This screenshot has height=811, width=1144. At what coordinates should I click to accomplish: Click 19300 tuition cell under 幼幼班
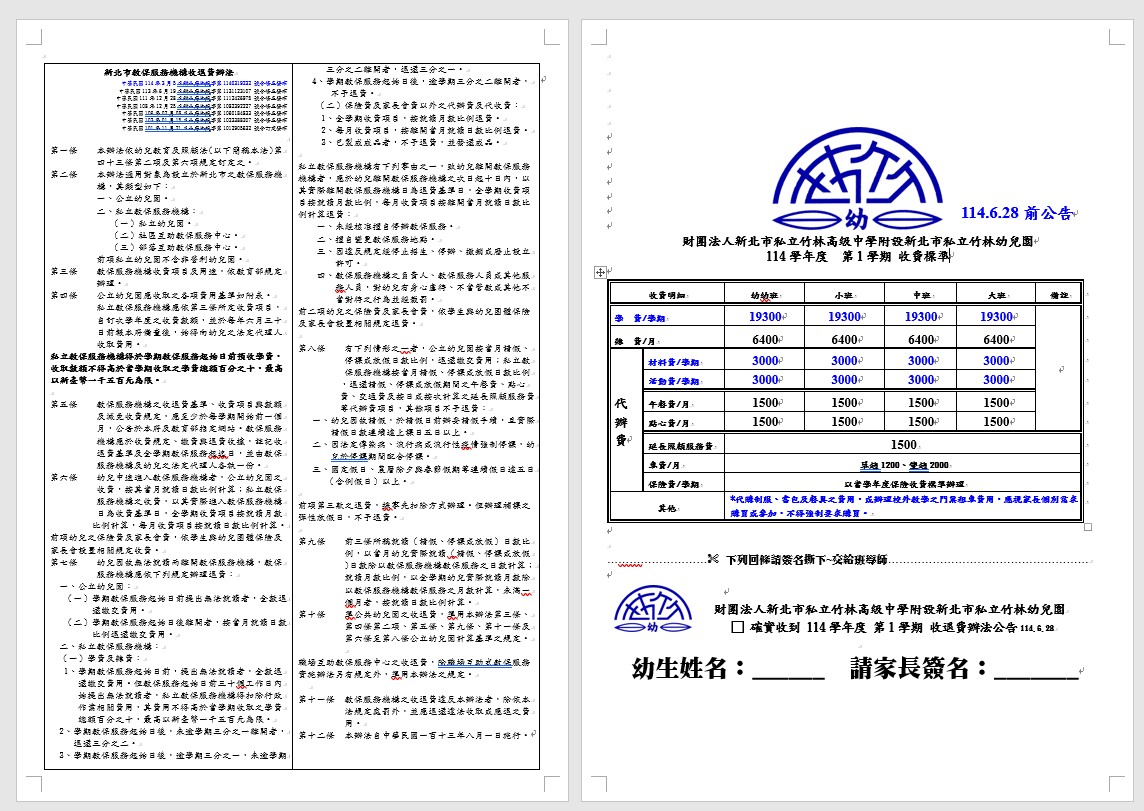pos(765,317)
